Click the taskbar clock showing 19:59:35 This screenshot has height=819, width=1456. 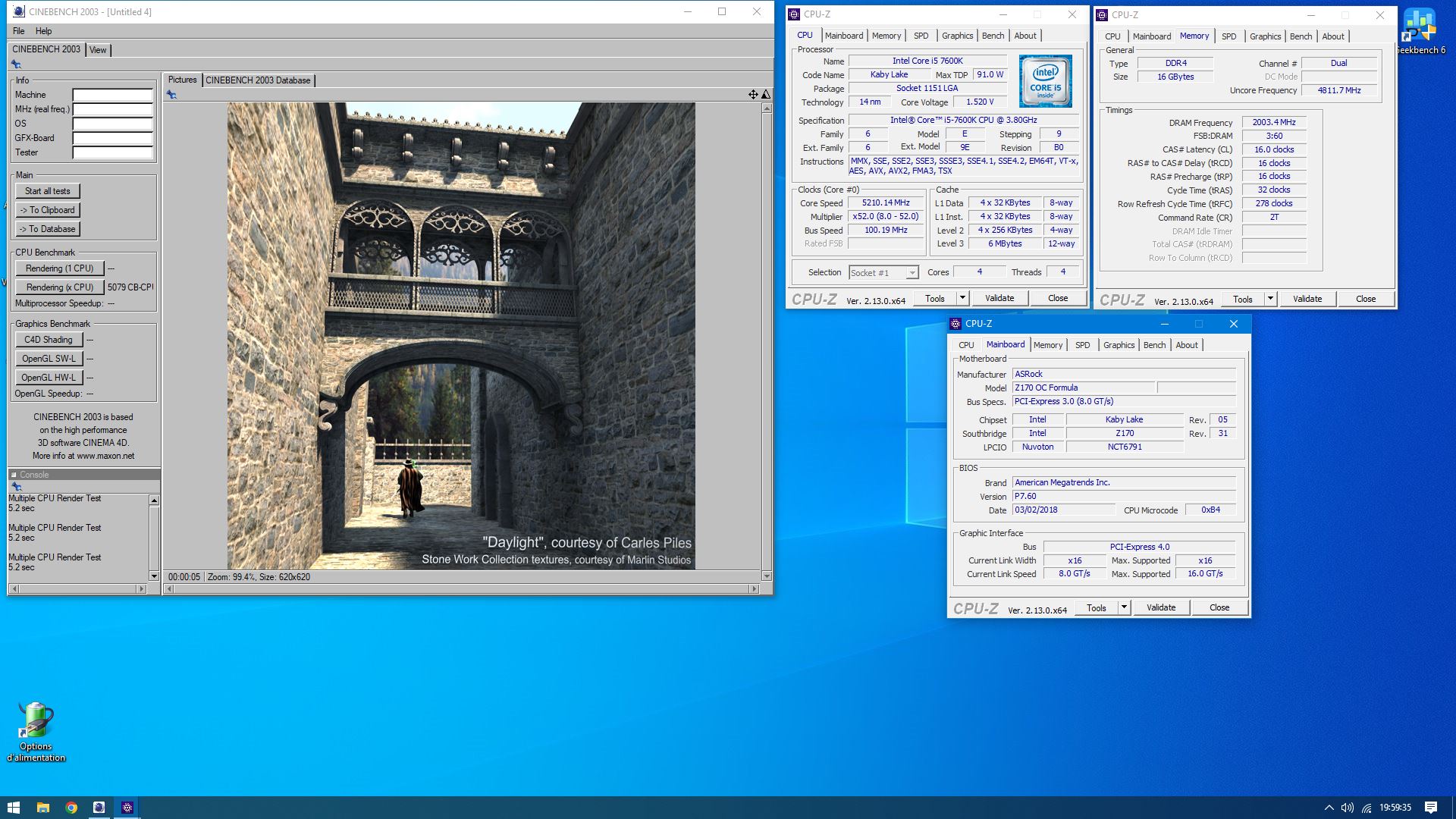[1395, 808]
